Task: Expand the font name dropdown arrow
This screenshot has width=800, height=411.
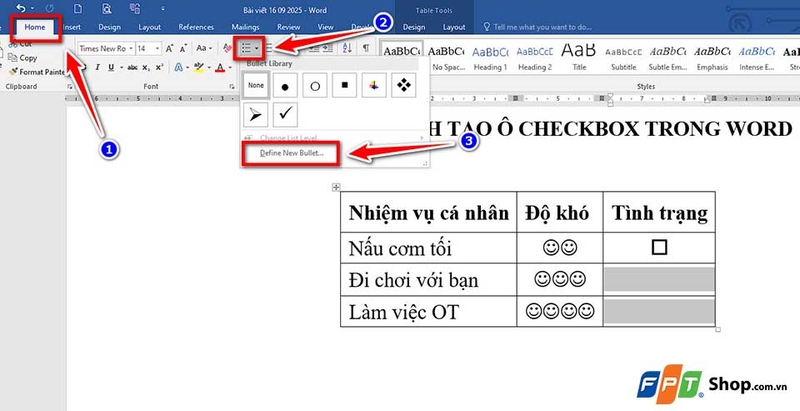Action: 131,48
